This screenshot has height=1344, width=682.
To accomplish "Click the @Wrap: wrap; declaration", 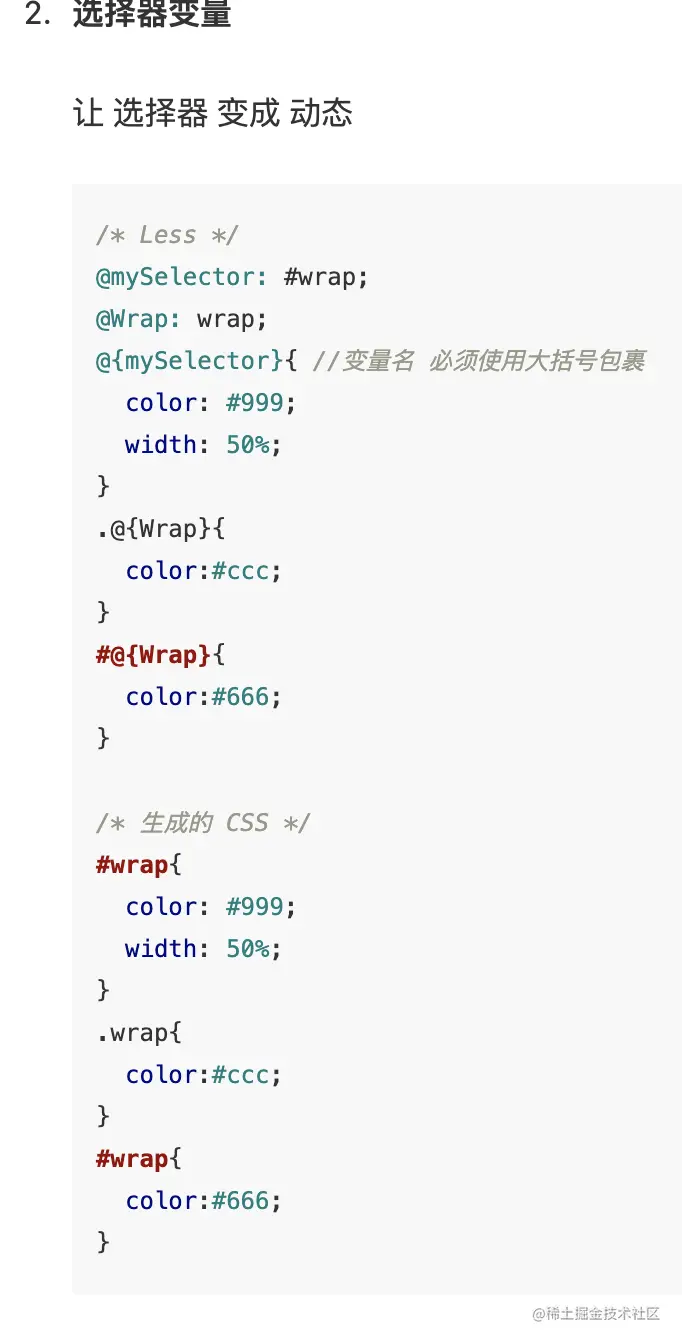I will (182, 319).
